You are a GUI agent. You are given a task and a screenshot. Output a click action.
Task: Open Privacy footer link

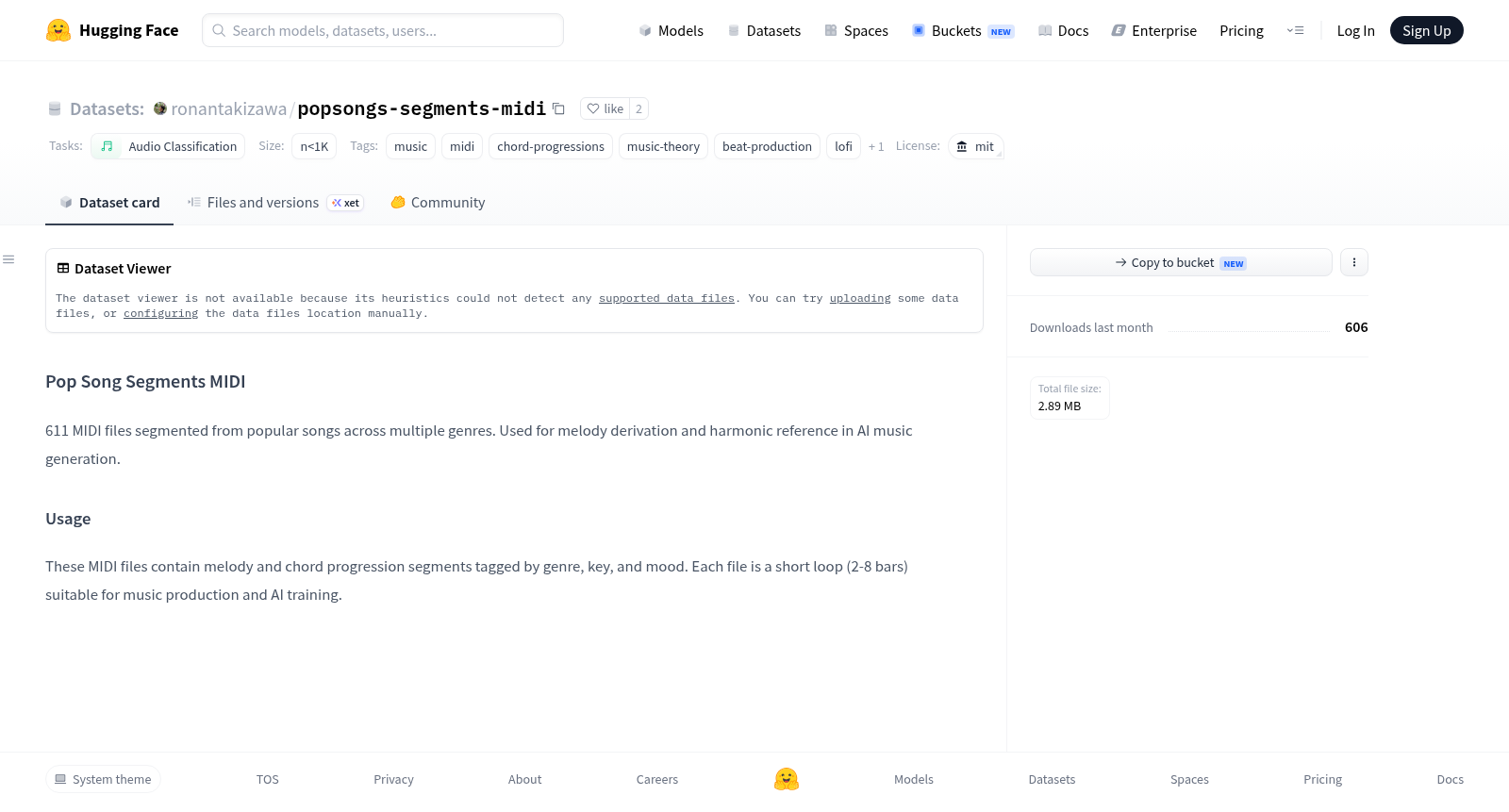tap(393, 779)
